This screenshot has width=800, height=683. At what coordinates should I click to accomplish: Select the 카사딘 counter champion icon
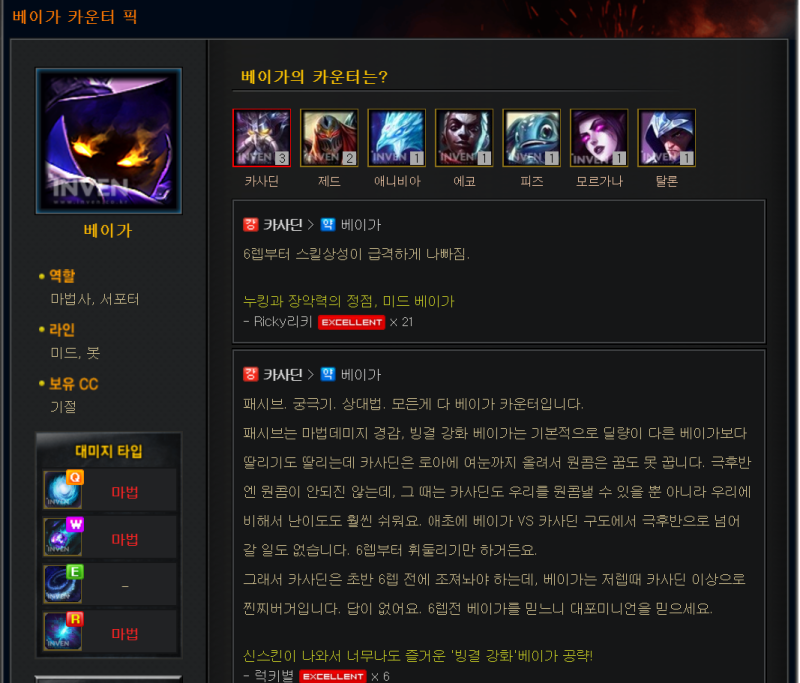[x=262, y=138]
